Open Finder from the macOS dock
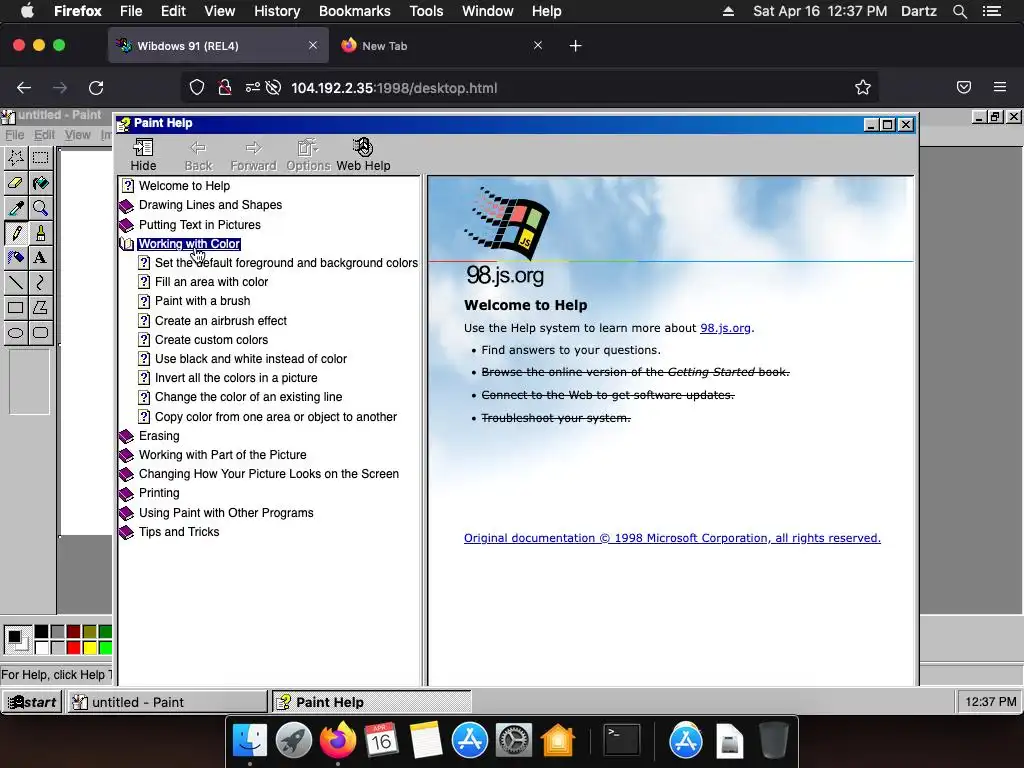Image resolution: width=1024 pixels, height=768 pixels. [250, 741]
